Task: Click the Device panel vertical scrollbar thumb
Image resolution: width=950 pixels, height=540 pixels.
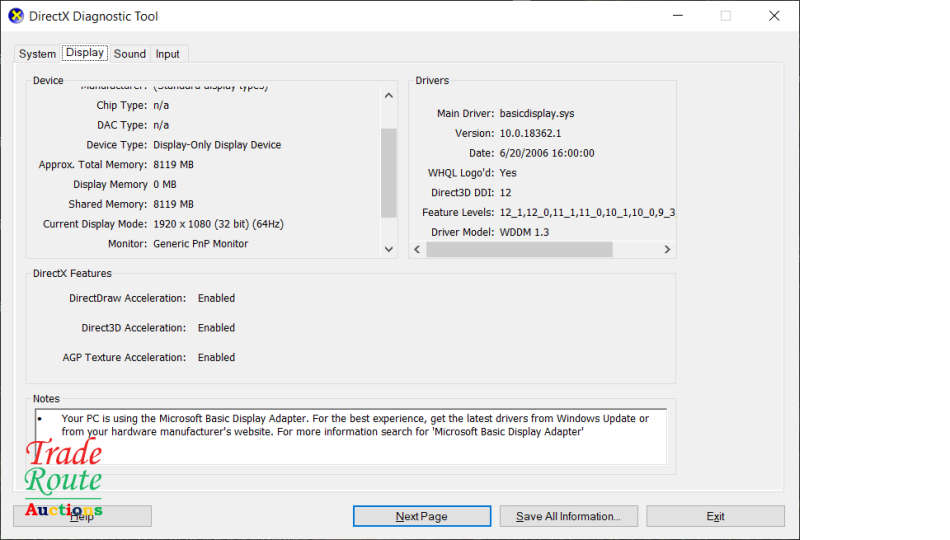Action: (389, 172)
